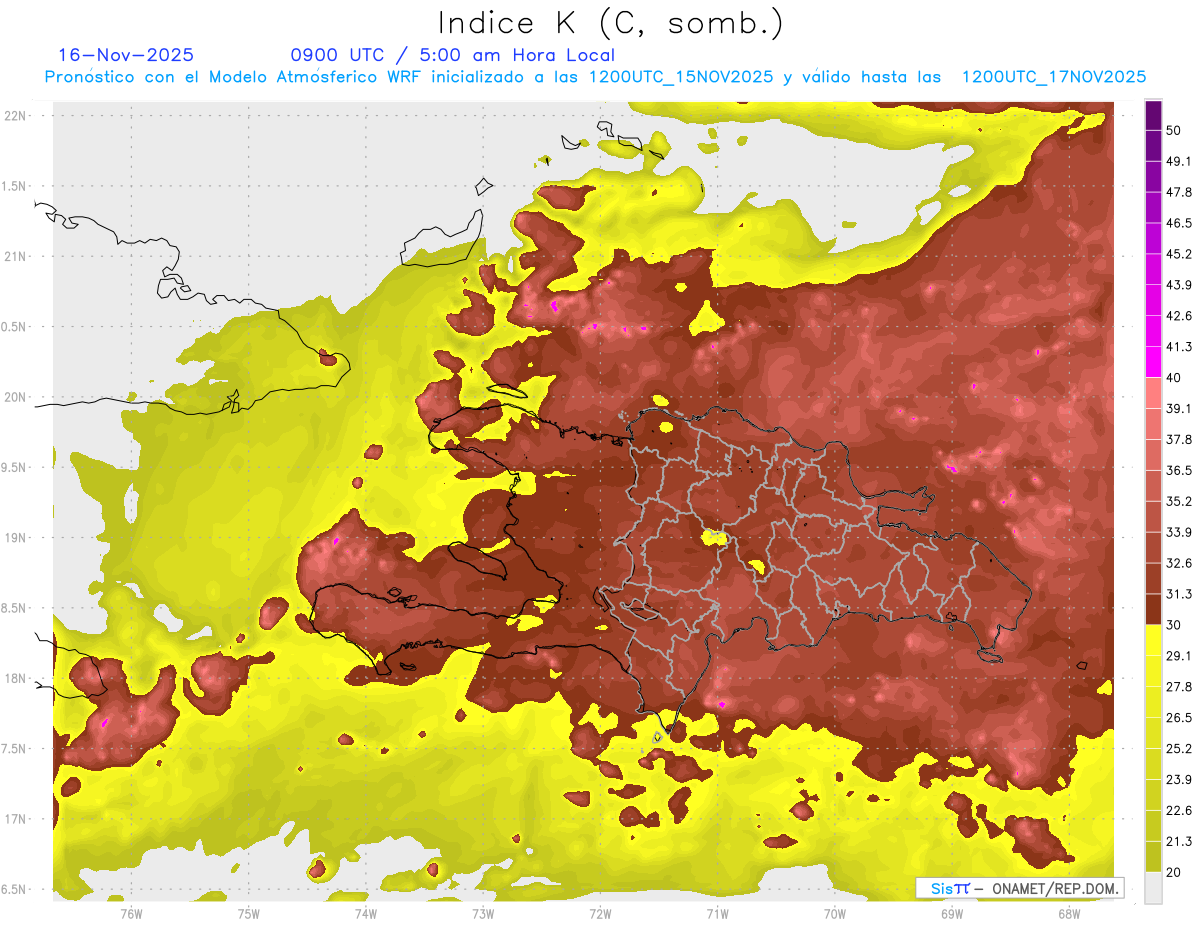Click the 69W longitude axis label
The height and width of the screenshot is (927, 1200).
[x=952, y=913]
